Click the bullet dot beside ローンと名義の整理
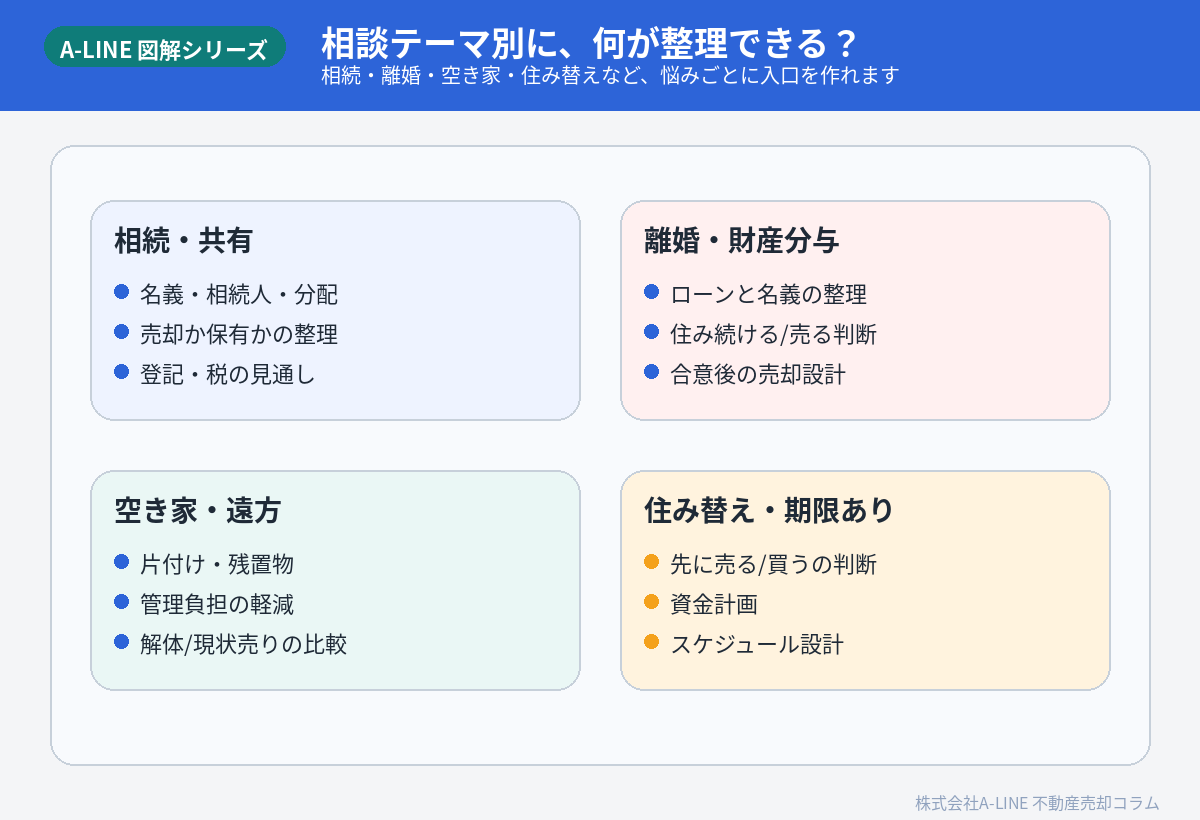This screenshot has width=1200, height=820. click(x=652, y=292)
